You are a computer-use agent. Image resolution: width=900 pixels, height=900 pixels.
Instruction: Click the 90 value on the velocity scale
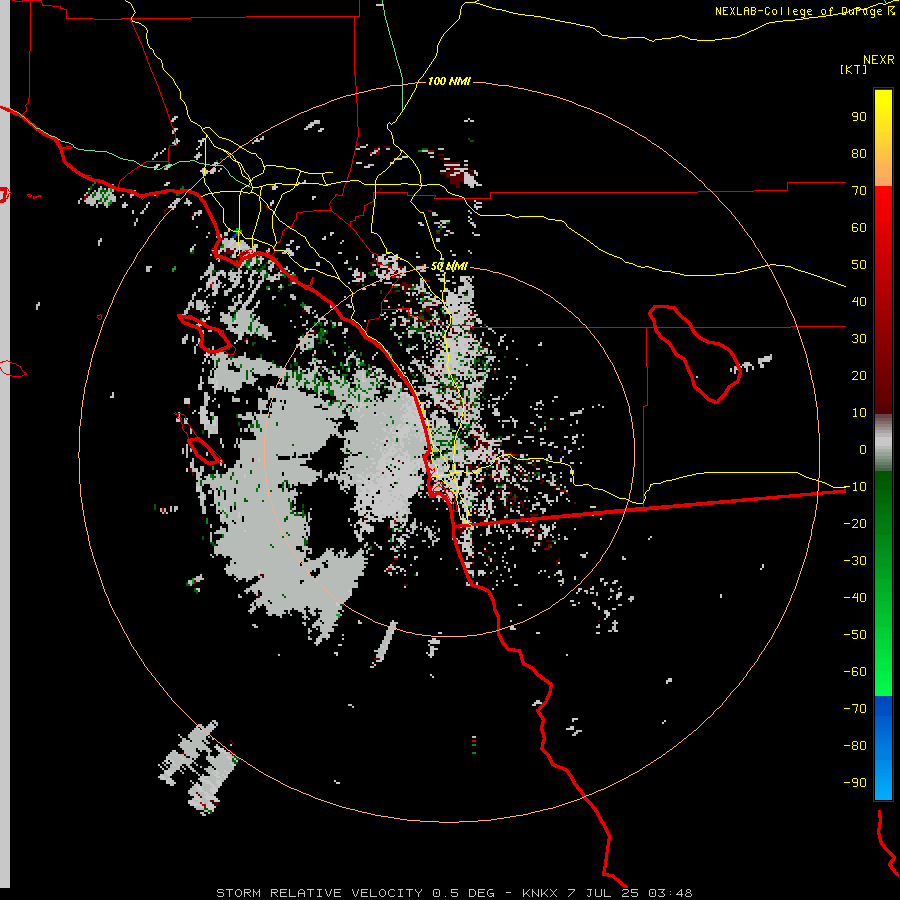(859, 117)
